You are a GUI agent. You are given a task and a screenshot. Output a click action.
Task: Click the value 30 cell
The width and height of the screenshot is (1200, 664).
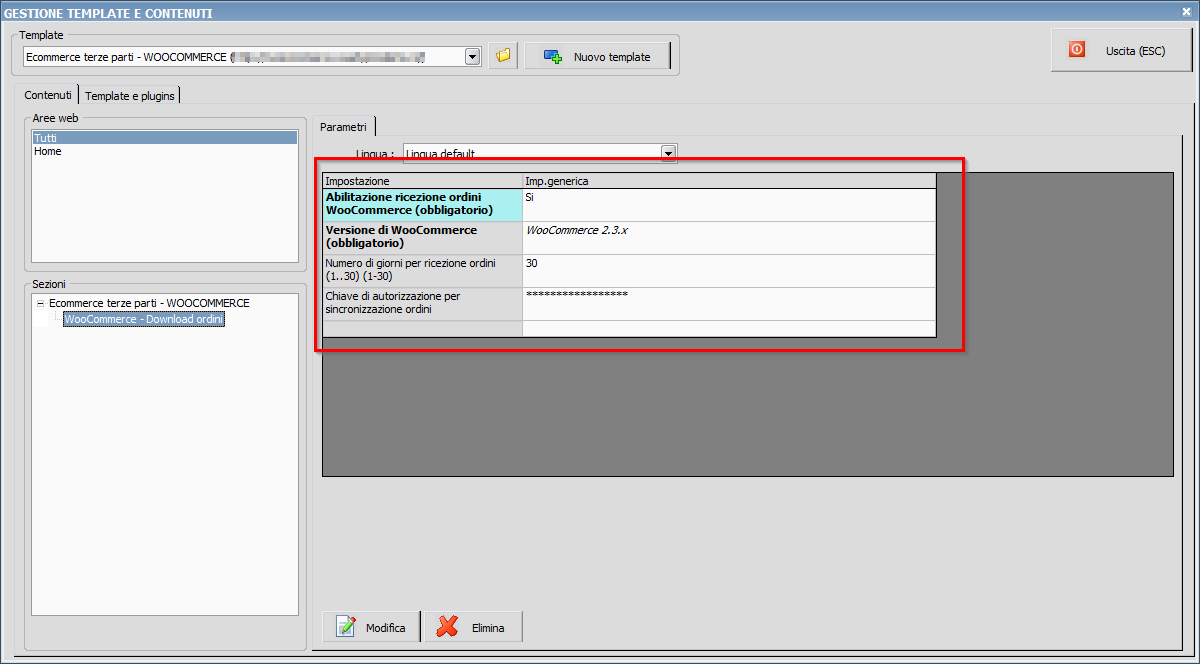[x=729, y=271]
